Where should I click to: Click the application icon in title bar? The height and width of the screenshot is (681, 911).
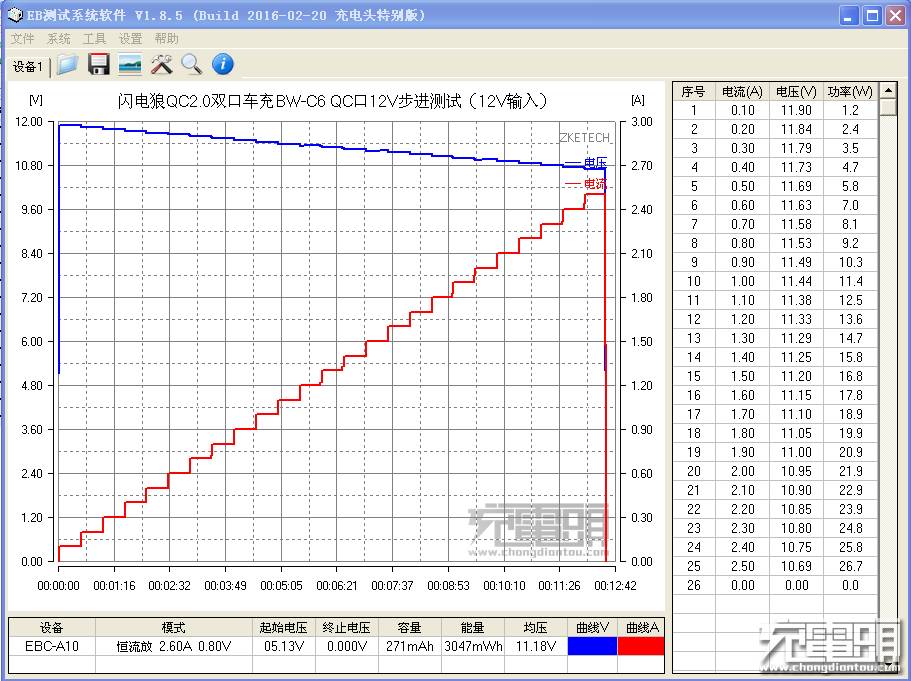pos(14,15)
